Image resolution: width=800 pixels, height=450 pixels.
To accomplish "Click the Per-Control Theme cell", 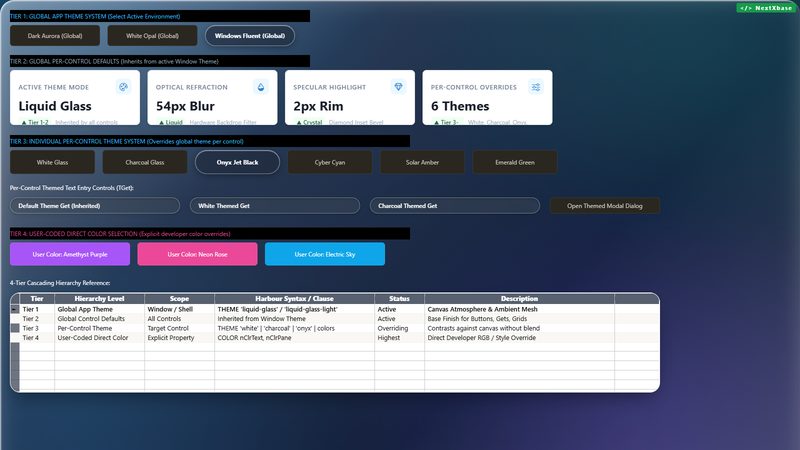I will [x=99, y=328].
